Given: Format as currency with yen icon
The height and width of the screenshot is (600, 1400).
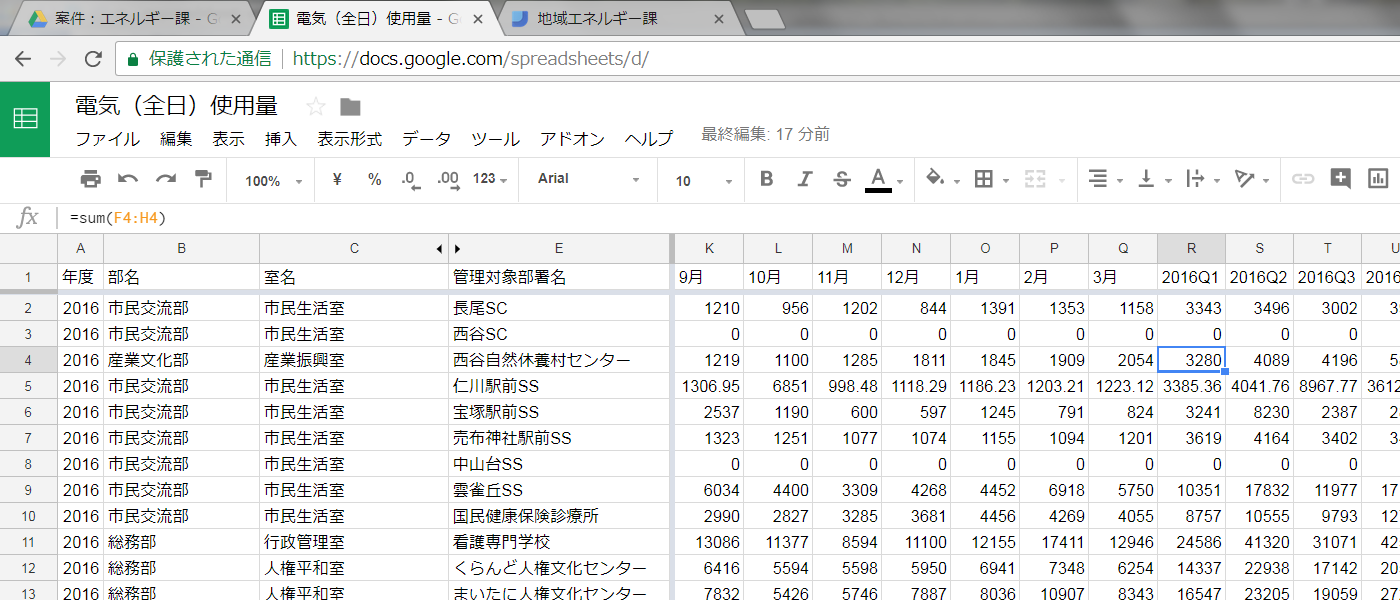Looking at the screenshot, I should (x=337, y=179).
